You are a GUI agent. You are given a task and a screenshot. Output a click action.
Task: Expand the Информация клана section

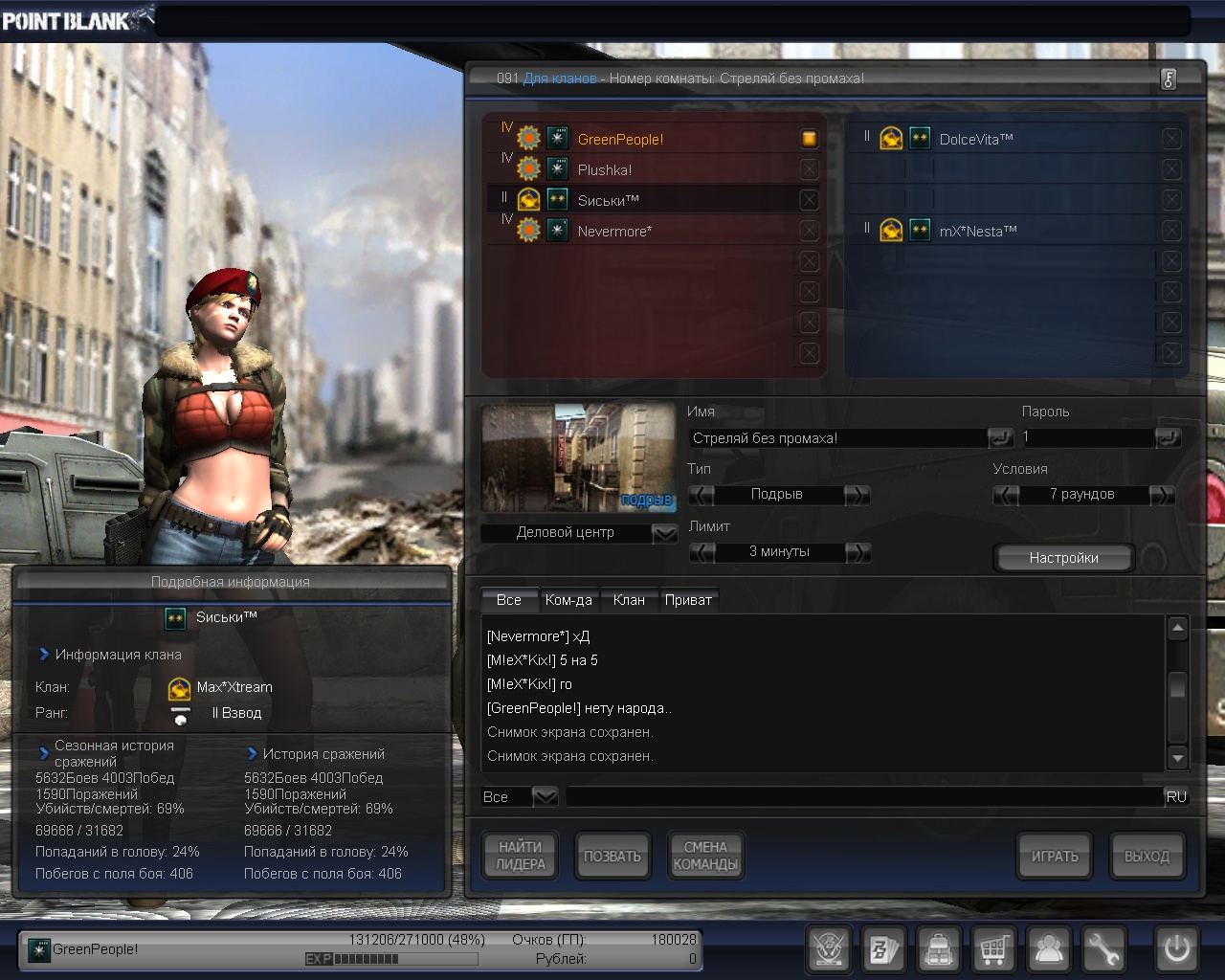[x=44, y=655]
